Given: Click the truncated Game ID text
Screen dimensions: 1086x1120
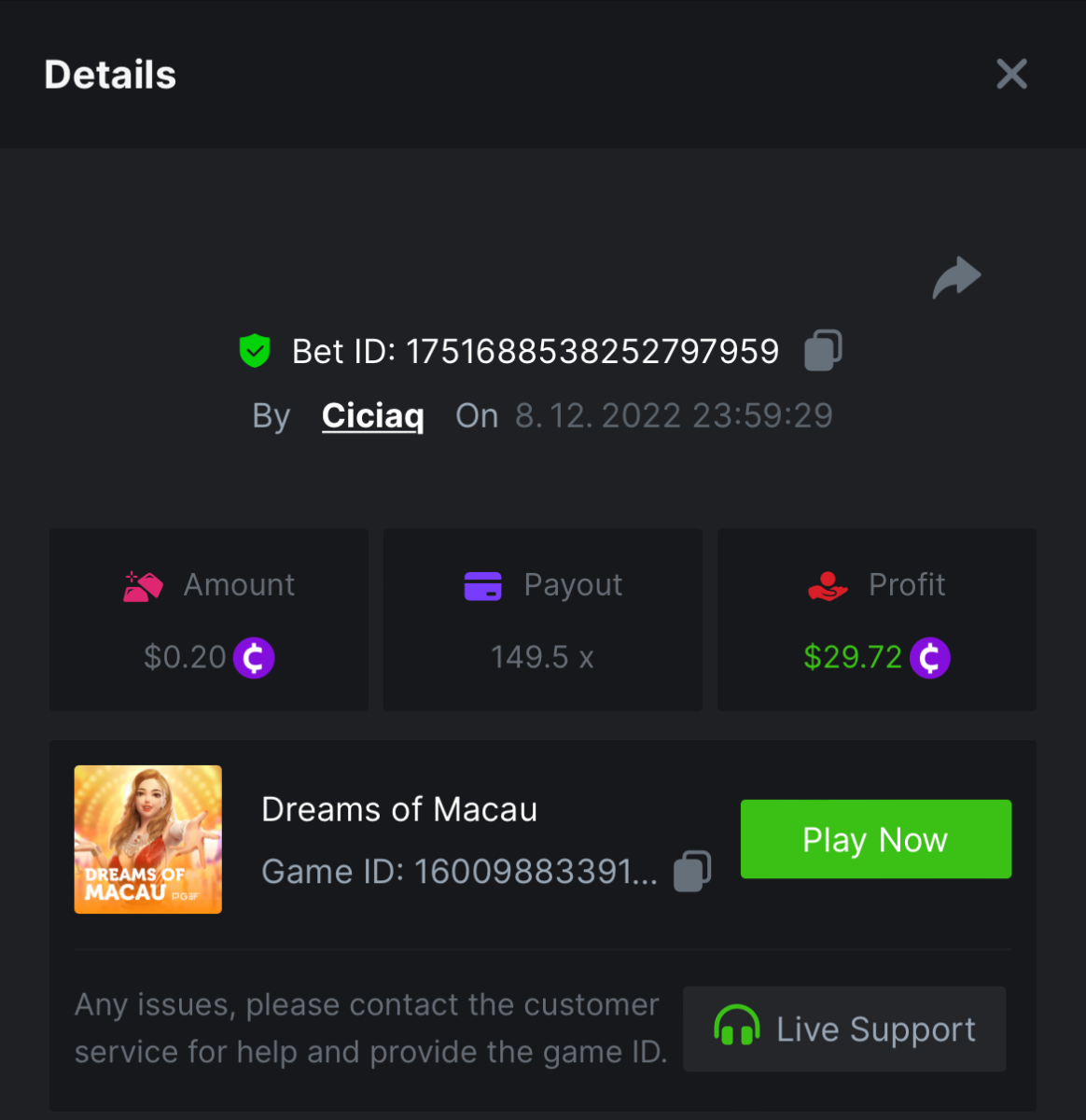Looking at the screenshot, I should coord(460,872).
